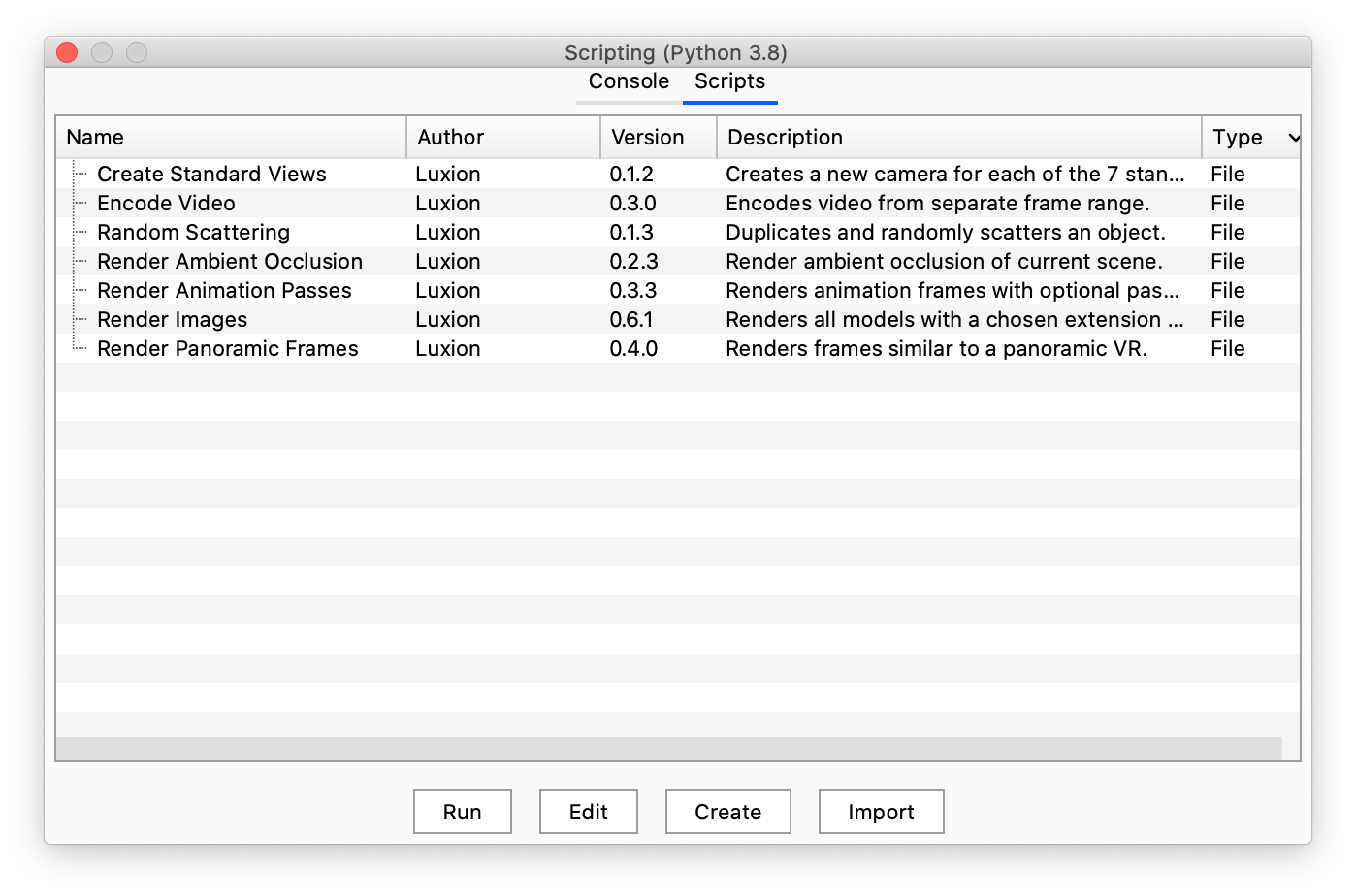Expand the Create Standard Views entry
Viewport: 1356px width, 896px height.
coord(80,174)
